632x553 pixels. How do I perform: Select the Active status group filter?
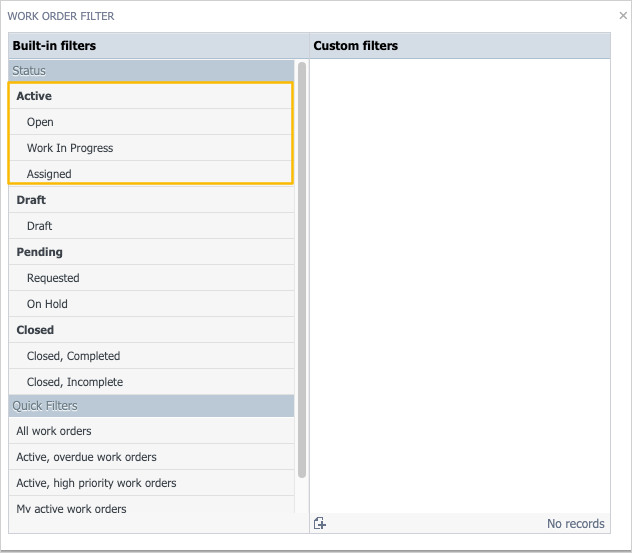[x=34, y=96]
